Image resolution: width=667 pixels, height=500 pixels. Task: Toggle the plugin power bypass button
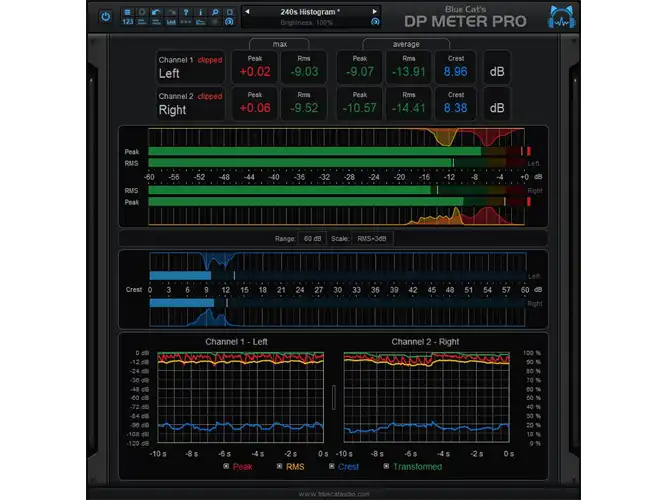(x=105, y=17)
